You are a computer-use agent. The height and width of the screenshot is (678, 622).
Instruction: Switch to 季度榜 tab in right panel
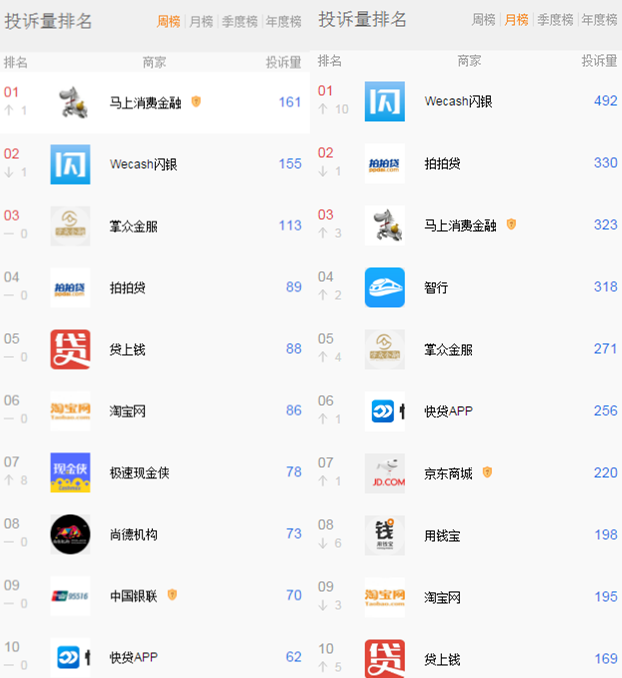click(555, 19)
